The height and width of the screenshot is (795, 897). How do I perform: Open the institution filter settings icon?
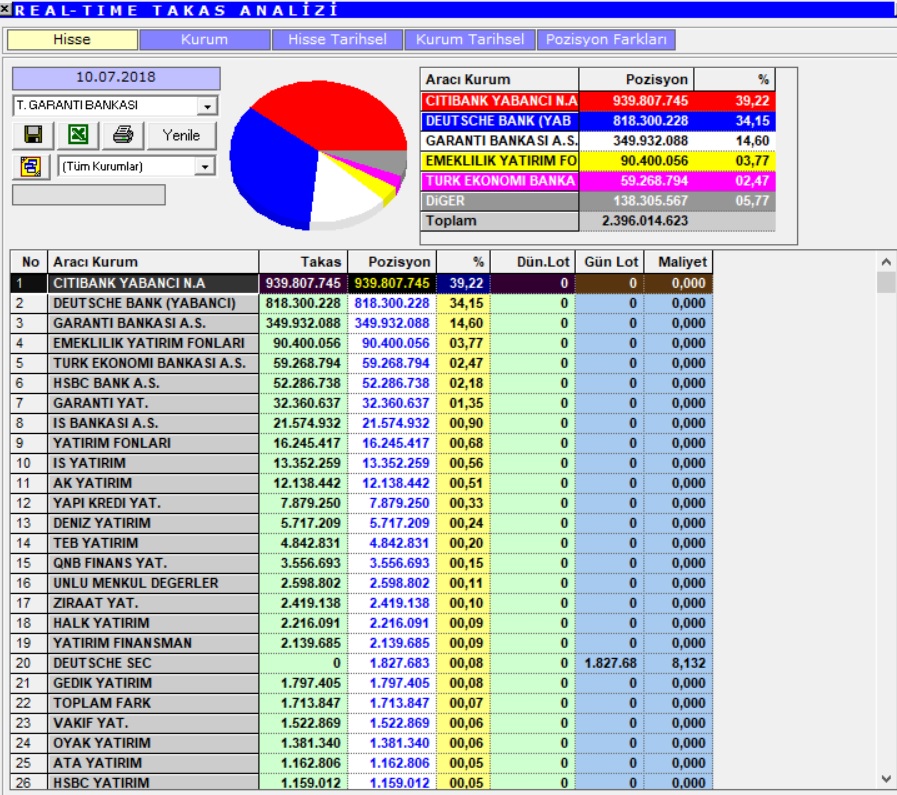tap(31, 166)
